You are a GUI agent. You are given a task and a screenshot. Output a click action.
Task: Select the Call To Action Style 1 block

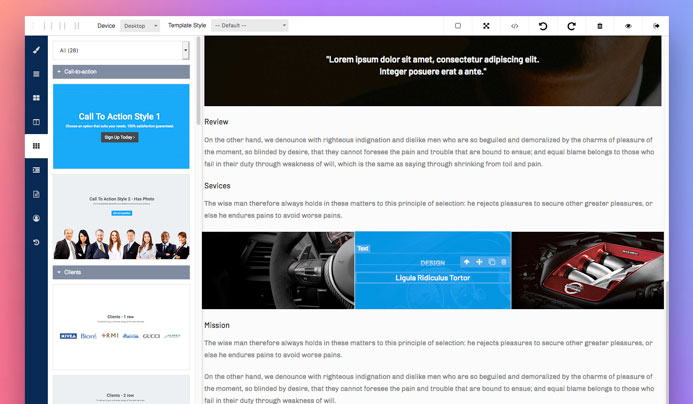coord(121,126)
